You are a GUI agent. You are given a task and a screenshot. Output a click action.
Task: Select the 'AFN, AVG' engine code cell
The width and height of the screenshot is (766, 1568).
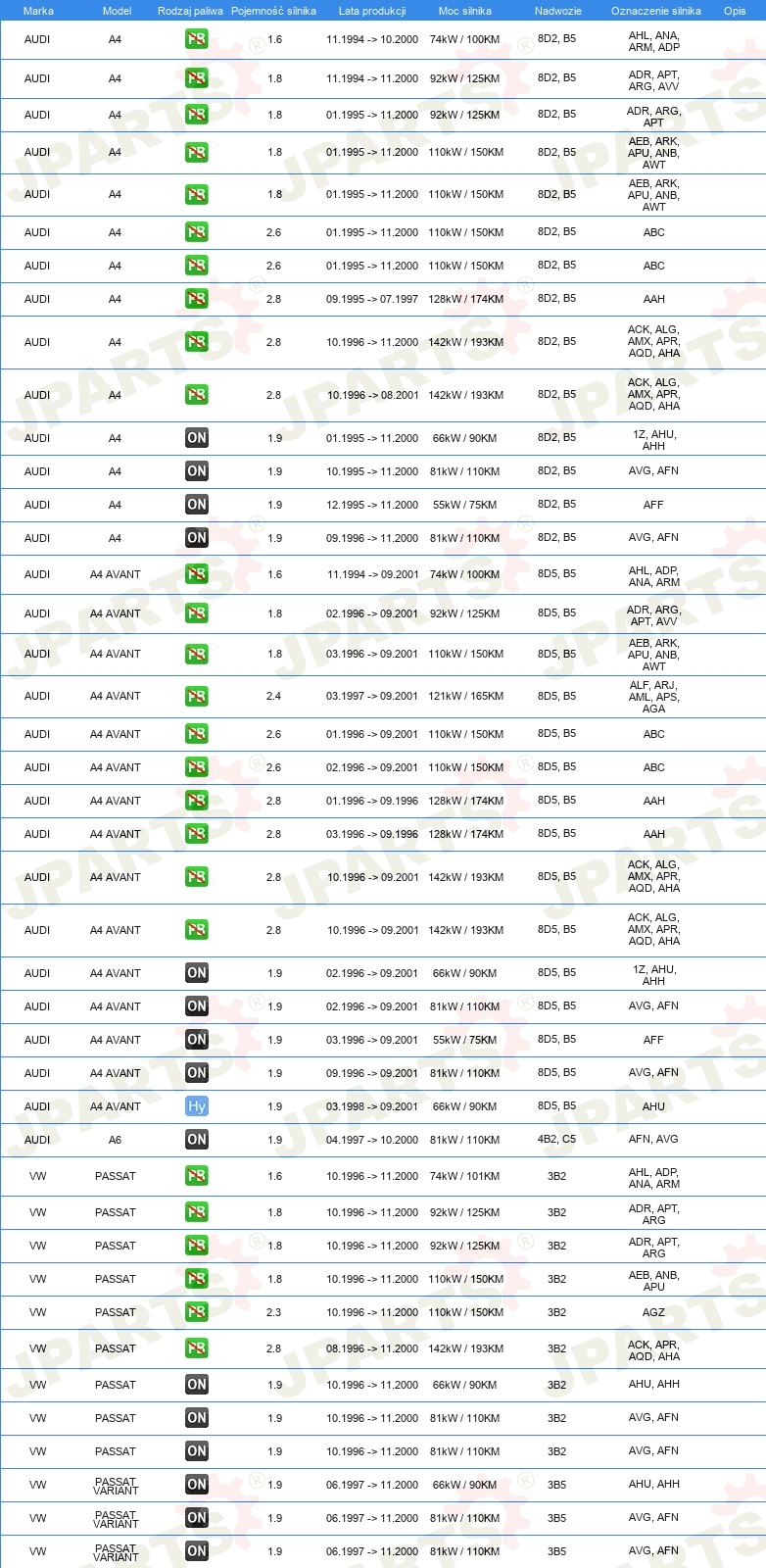tap(653, 1140)
